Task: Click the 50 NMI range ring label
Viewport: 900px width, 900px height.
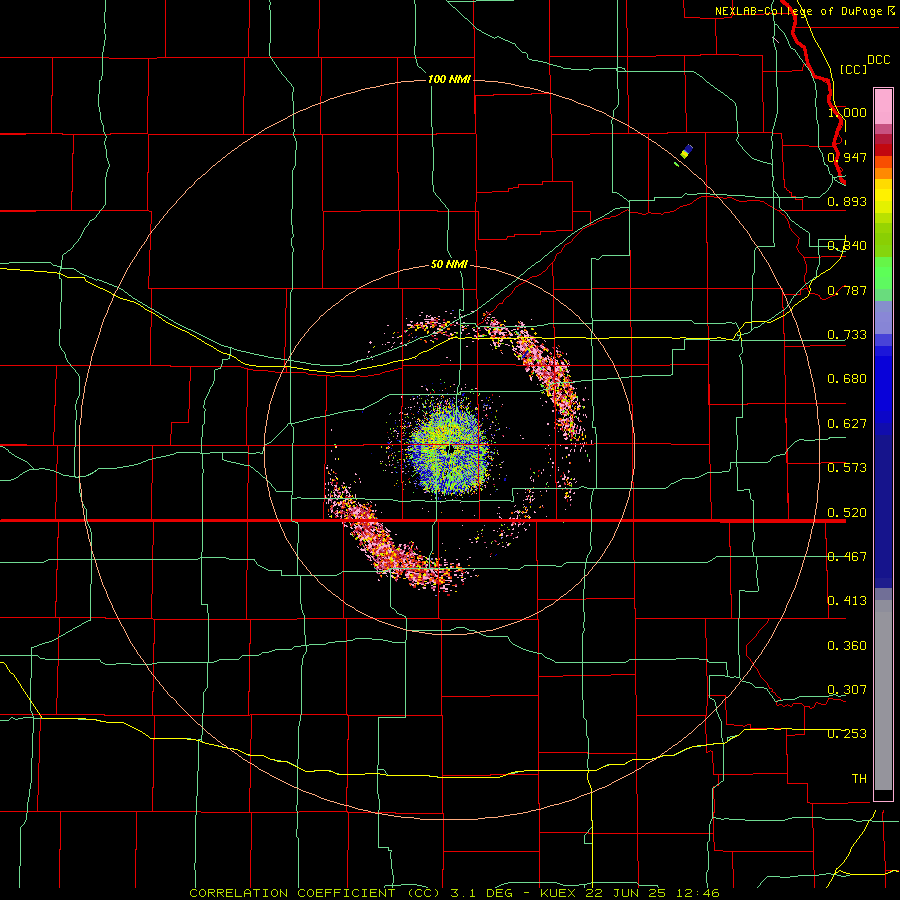Action: 449,264
